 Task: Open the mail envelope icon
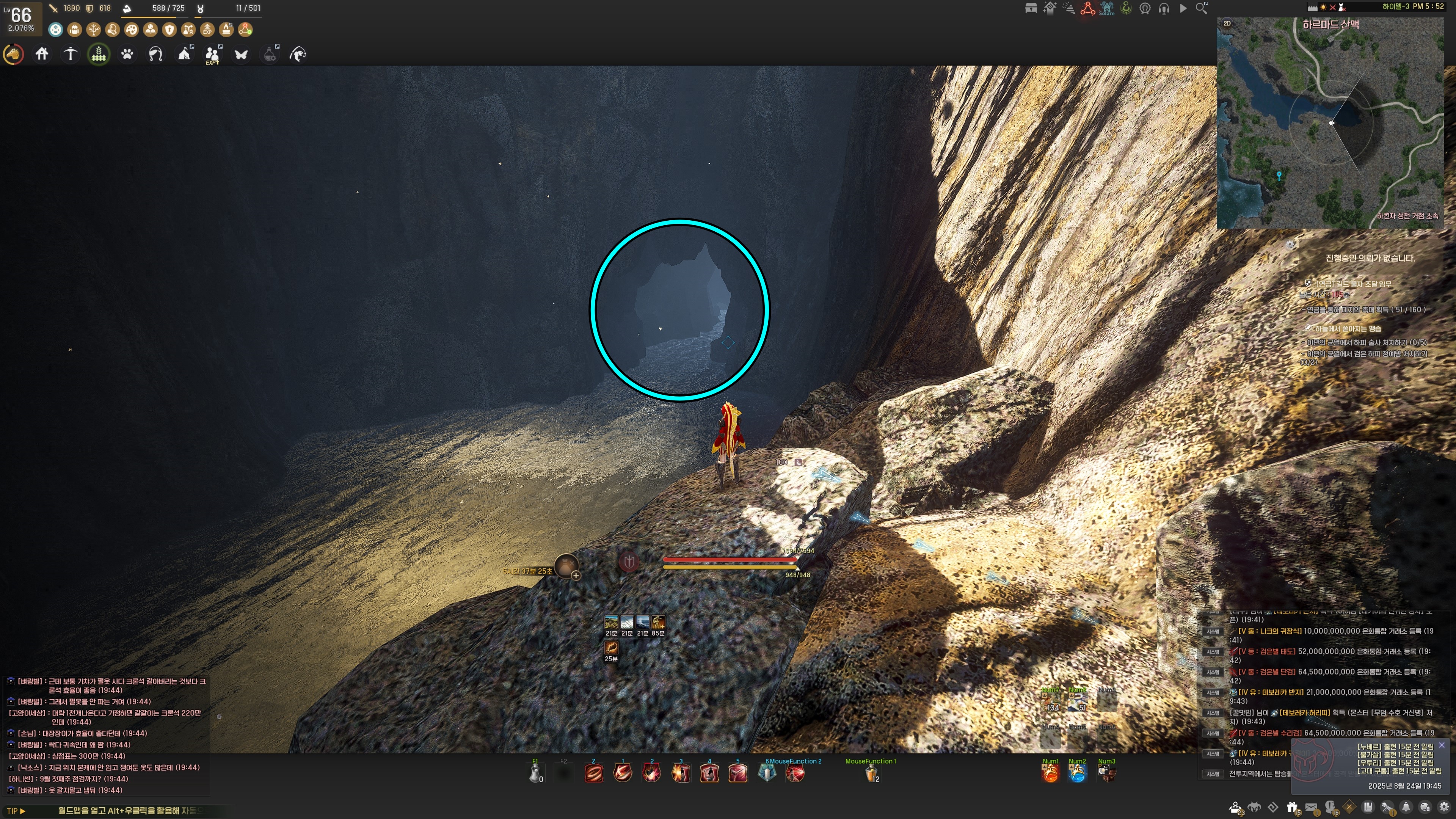tap(1311, 806)
